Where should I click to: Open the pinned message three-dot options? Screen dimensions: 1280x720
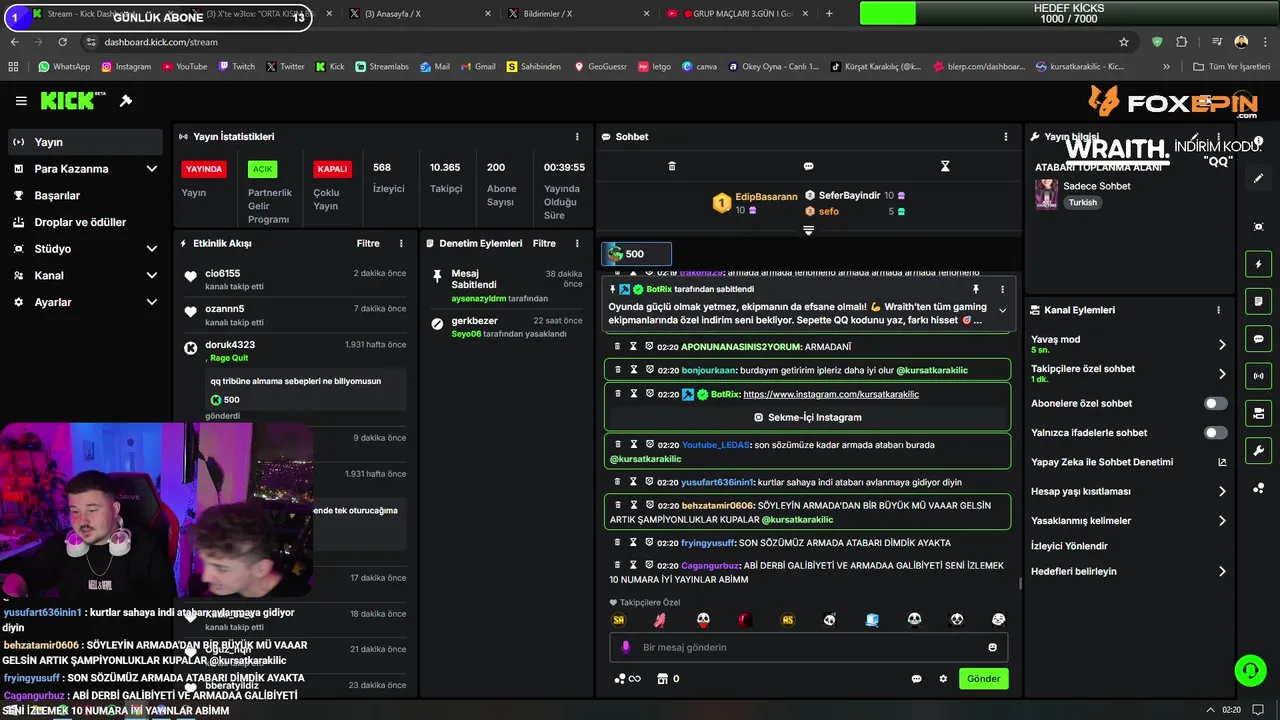pos(1002,289)
